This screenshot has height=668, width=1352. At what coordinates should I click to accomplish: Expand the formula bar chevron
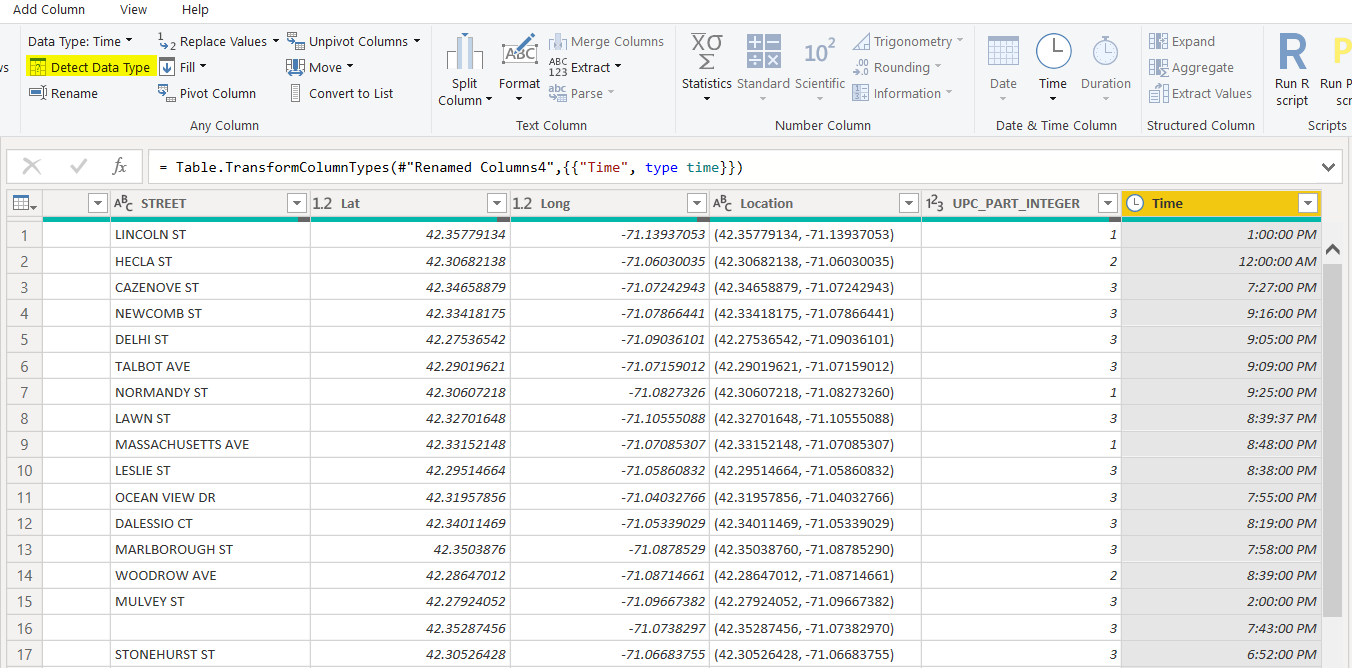[x=1328, y=167]
